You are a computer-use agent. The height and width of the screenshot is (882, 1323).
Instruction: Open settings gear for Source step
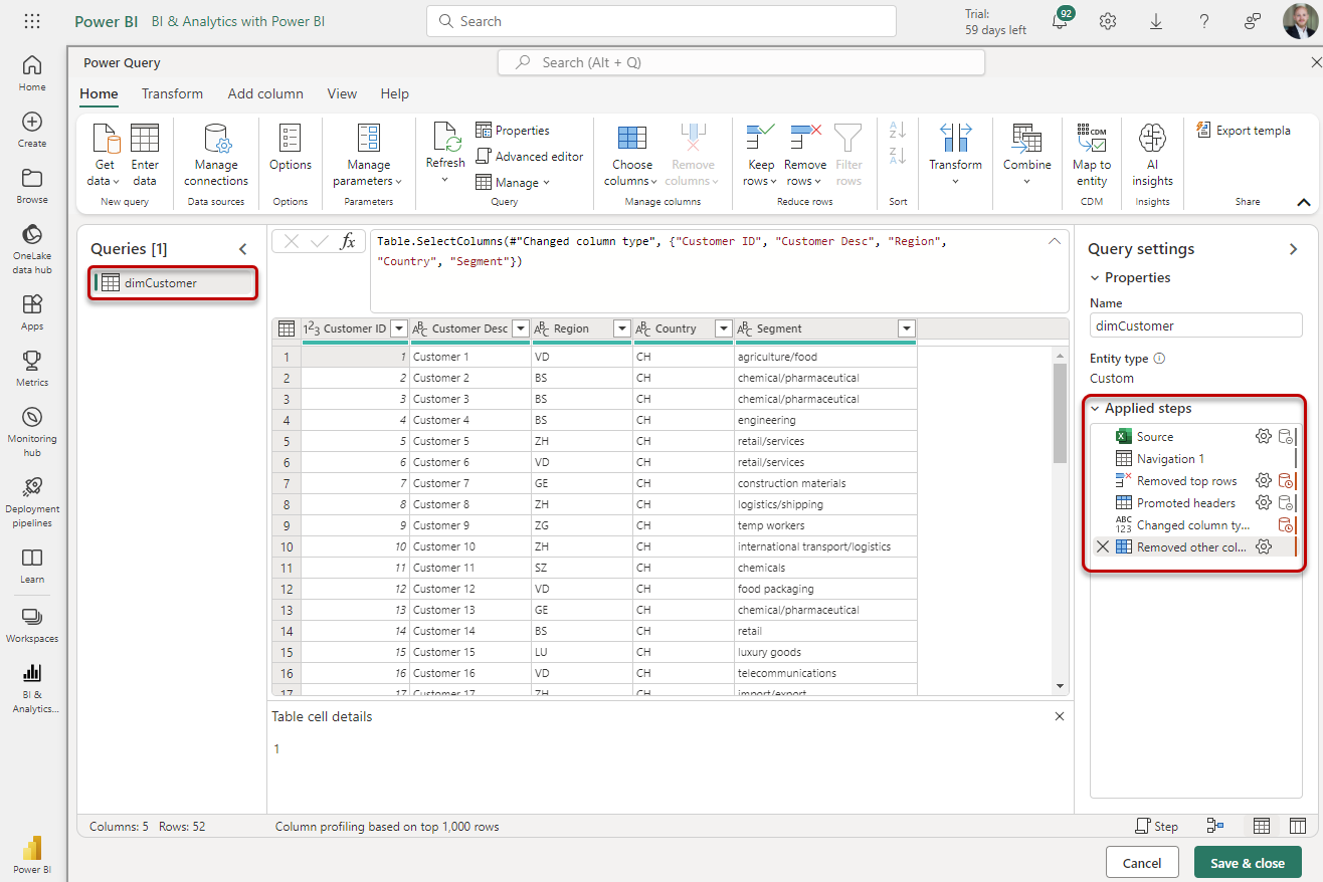[x=1264, y=436]
